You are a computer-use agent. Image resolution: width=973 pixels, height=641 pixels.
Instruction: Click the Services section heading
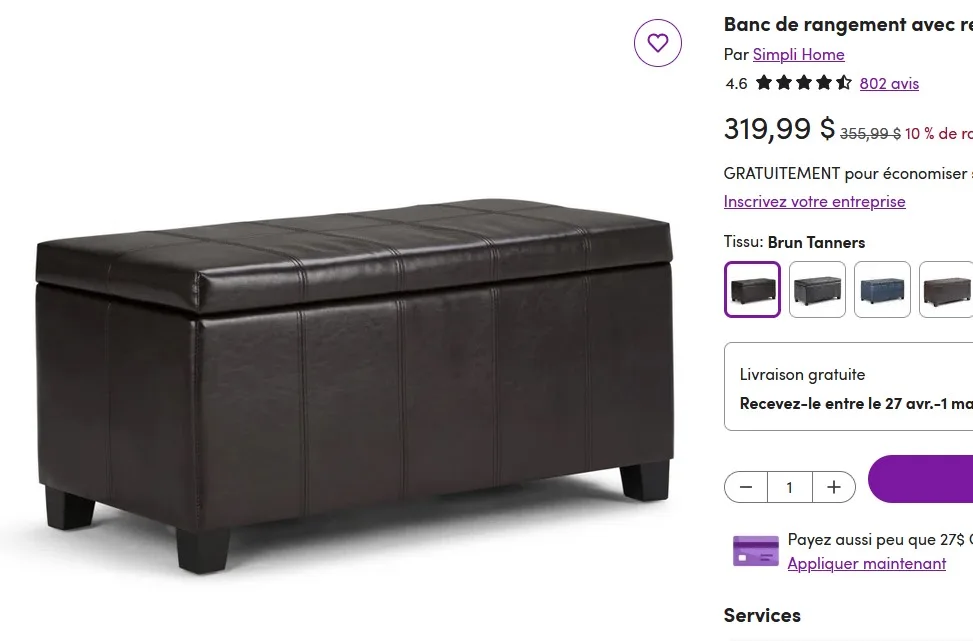pos(762,614)
